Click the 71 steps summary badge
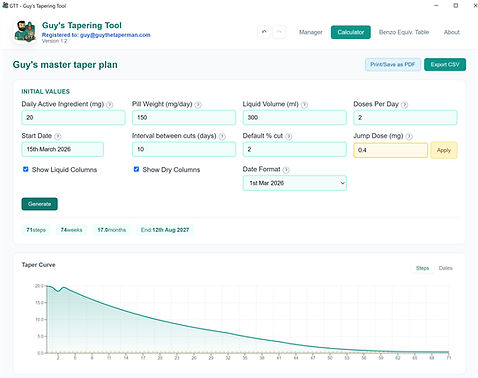The width and height of the screenshot is (478, 378). [x=36, y=230]
